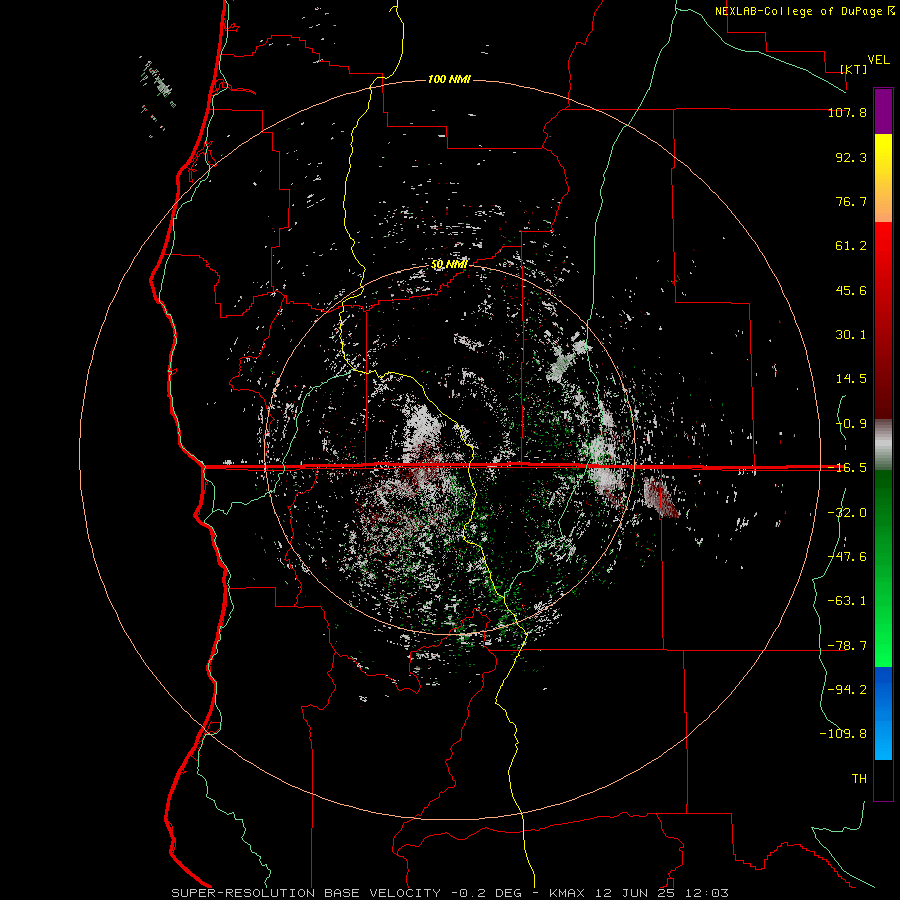The width and height of the screenshot is (900, 900).
Task: Select the 92.3 value on the velocity scale
Action: (851, 157)
